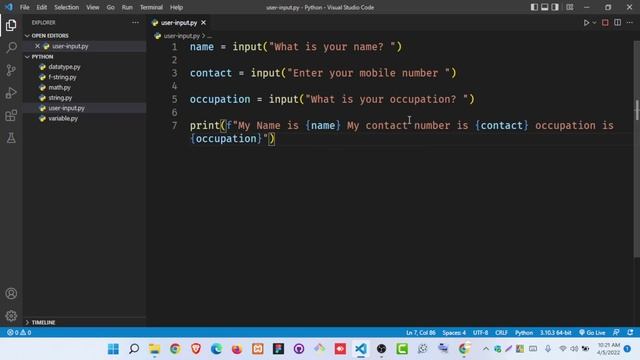Image resolution: width=640 pixels, height=360 pixels.
Task: Open the Explorer view in activity bar
Action: 11,25
